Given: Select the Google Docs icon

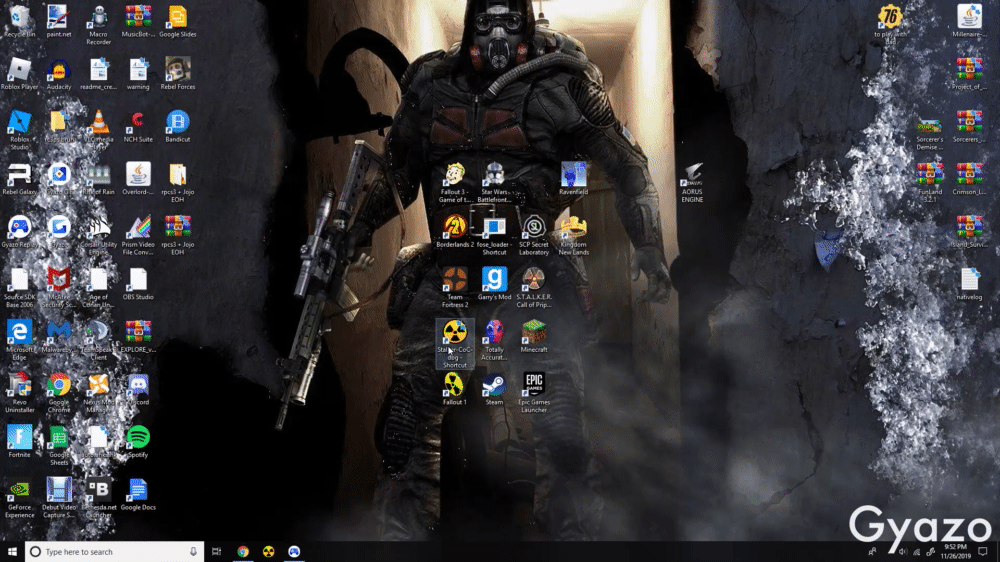Looking at the screenshot, I should click(138, 494).
